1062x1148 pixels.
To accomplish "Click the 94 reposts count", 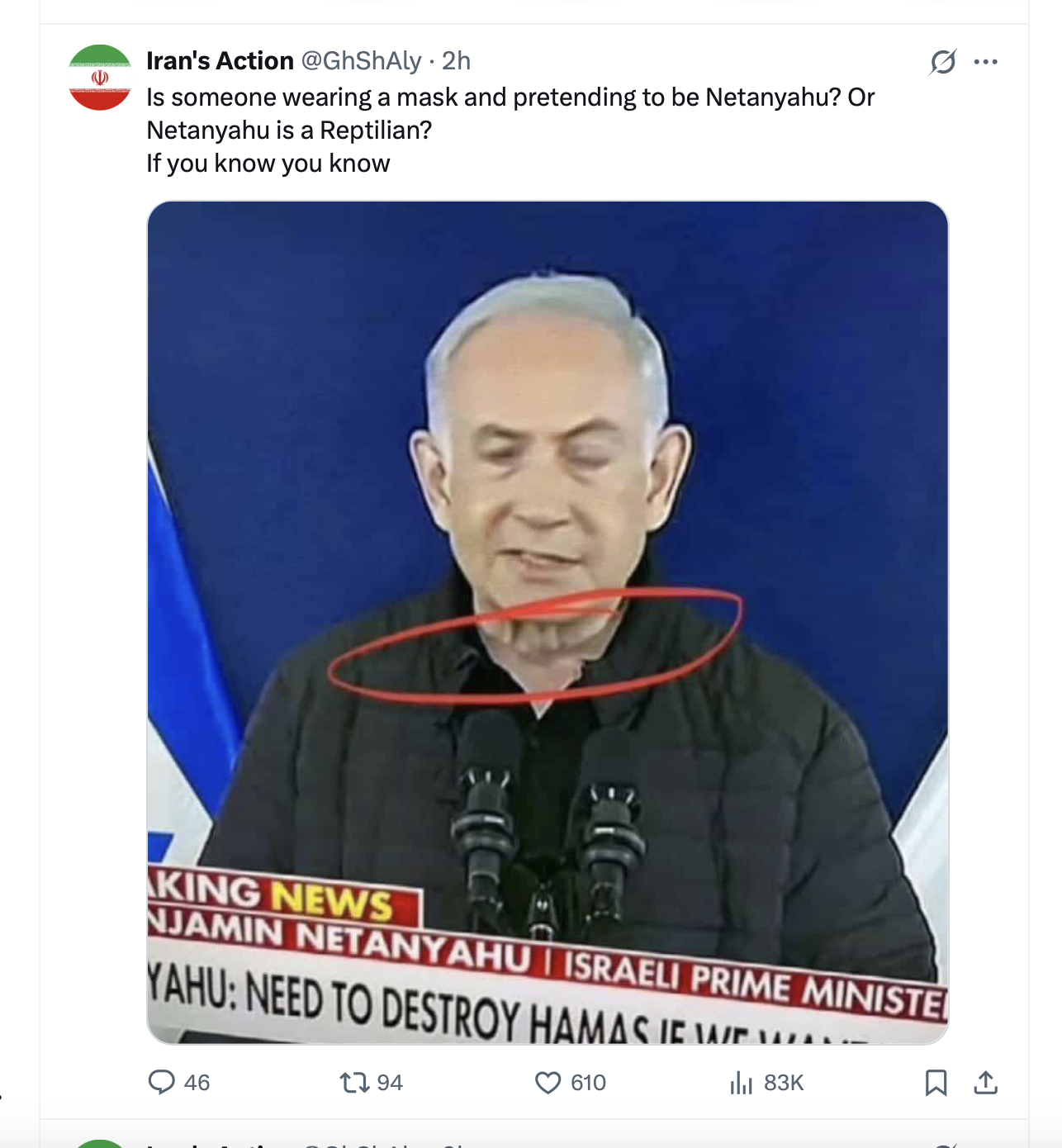I will [x=390, y=1083].
